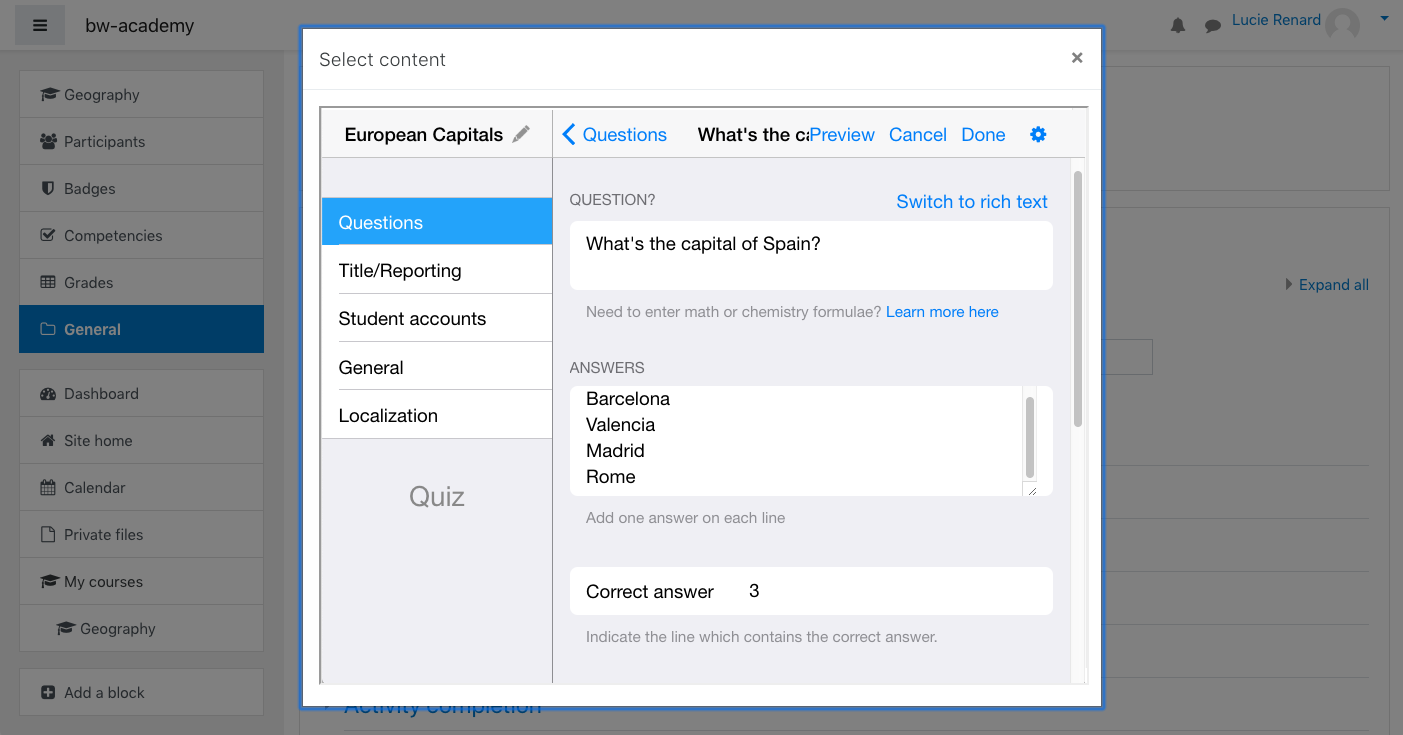Screen dimensions: 1403x735
Task: Select the Student accounts tab
Action: tap(412, 319)
